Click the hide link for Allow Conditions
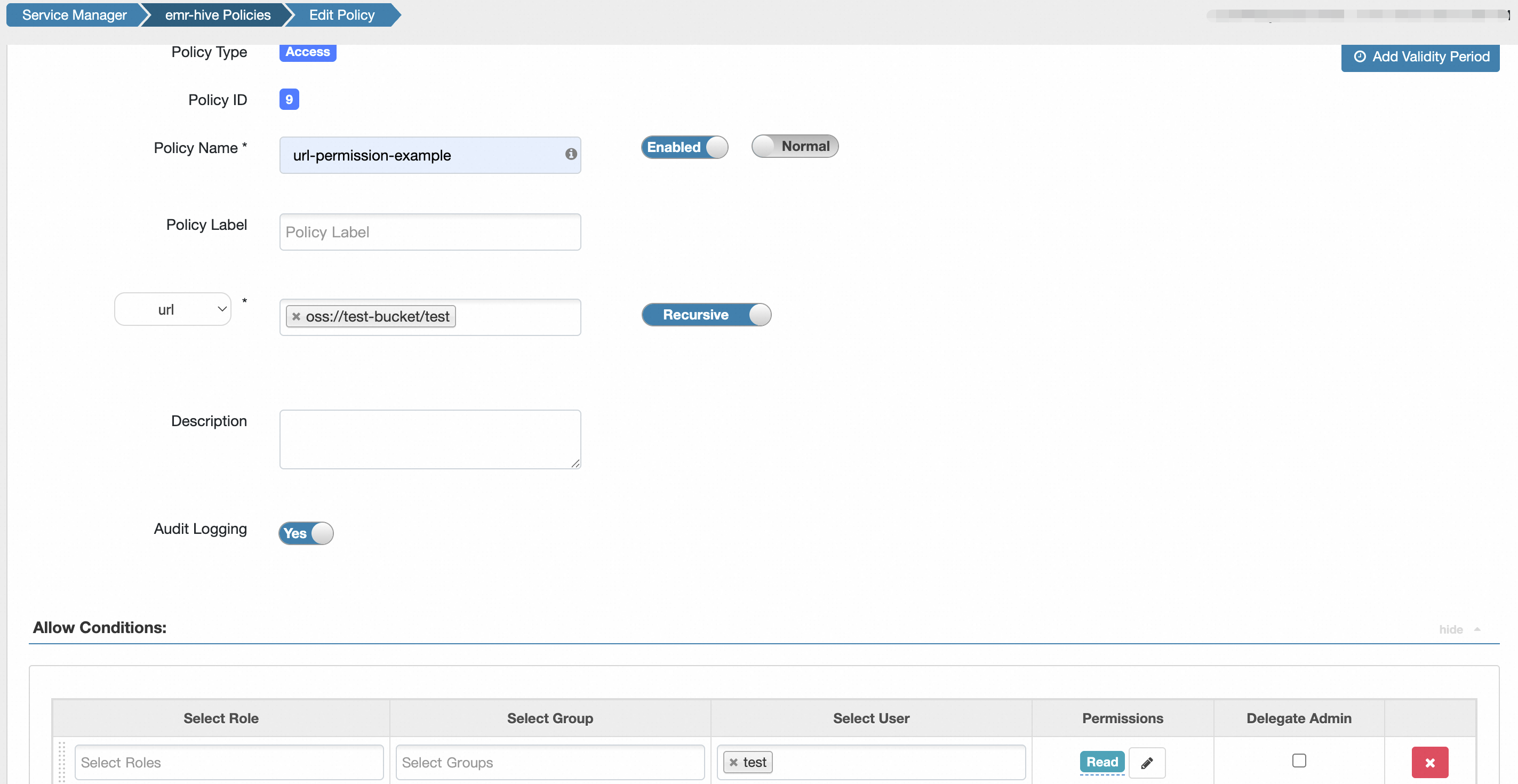This screenshot has height=784, width=1518. [1450, 629]
